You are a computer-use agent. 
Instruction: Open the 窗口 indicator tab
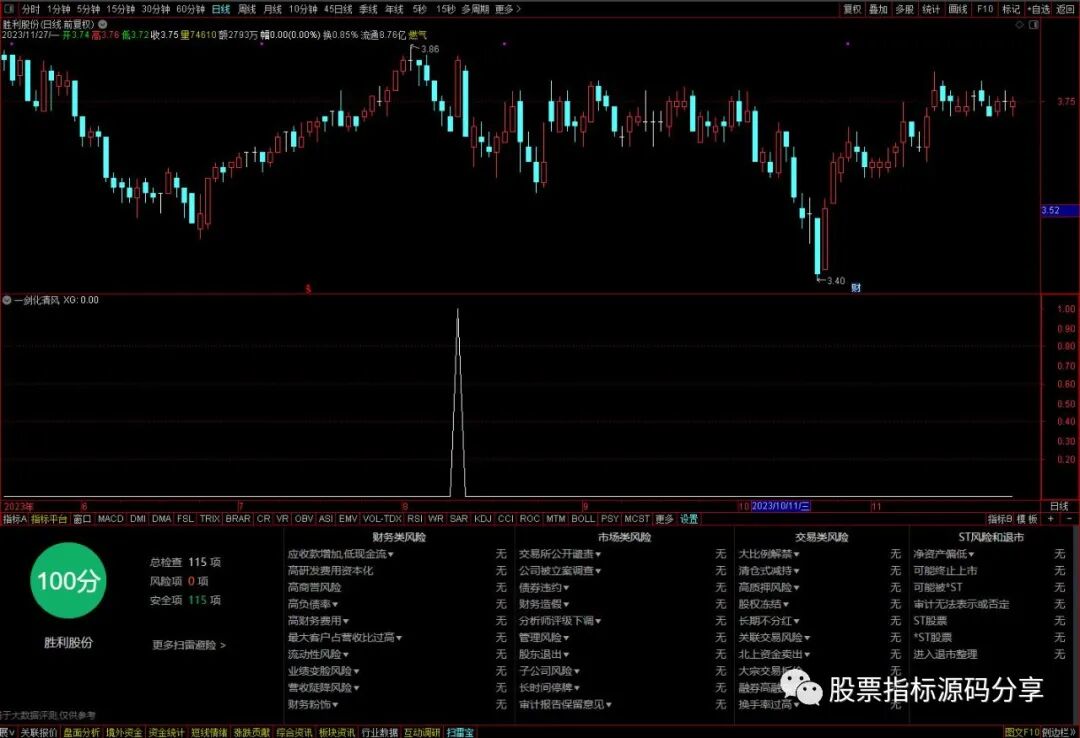point(82,519)
